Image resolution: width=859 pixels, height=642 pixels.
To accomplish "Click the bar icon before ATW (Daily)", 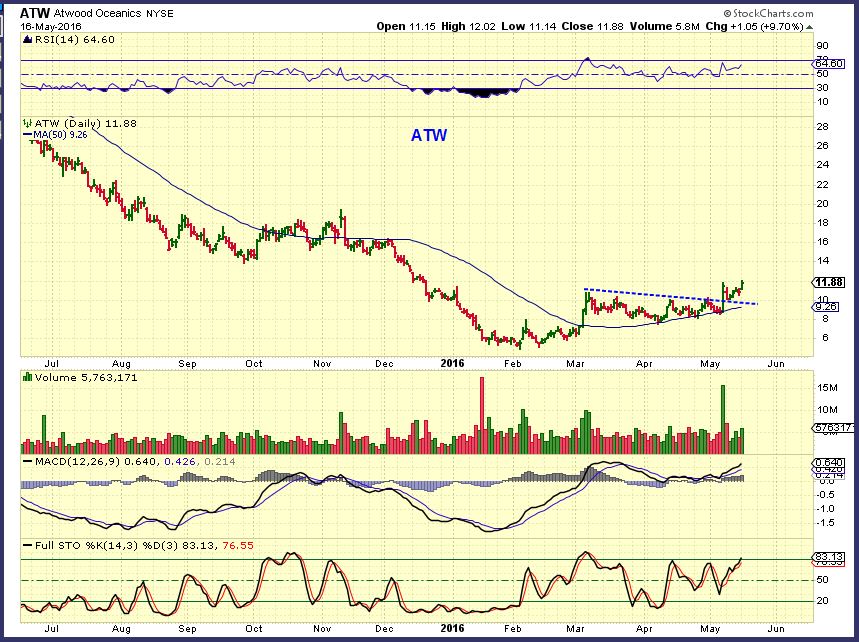I will (27, 123).
